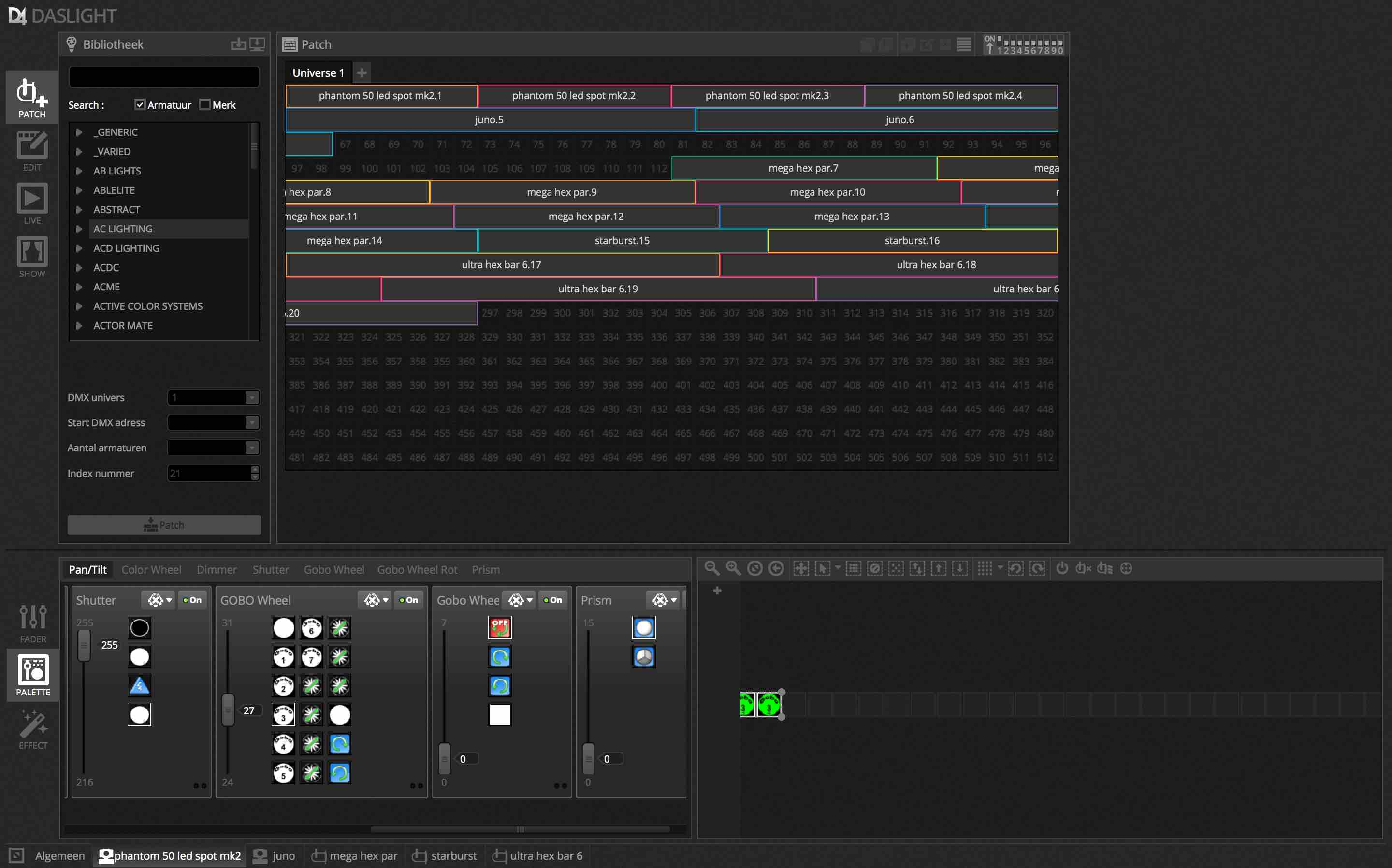Select the Algemeen group button

[x=60, y=855]
